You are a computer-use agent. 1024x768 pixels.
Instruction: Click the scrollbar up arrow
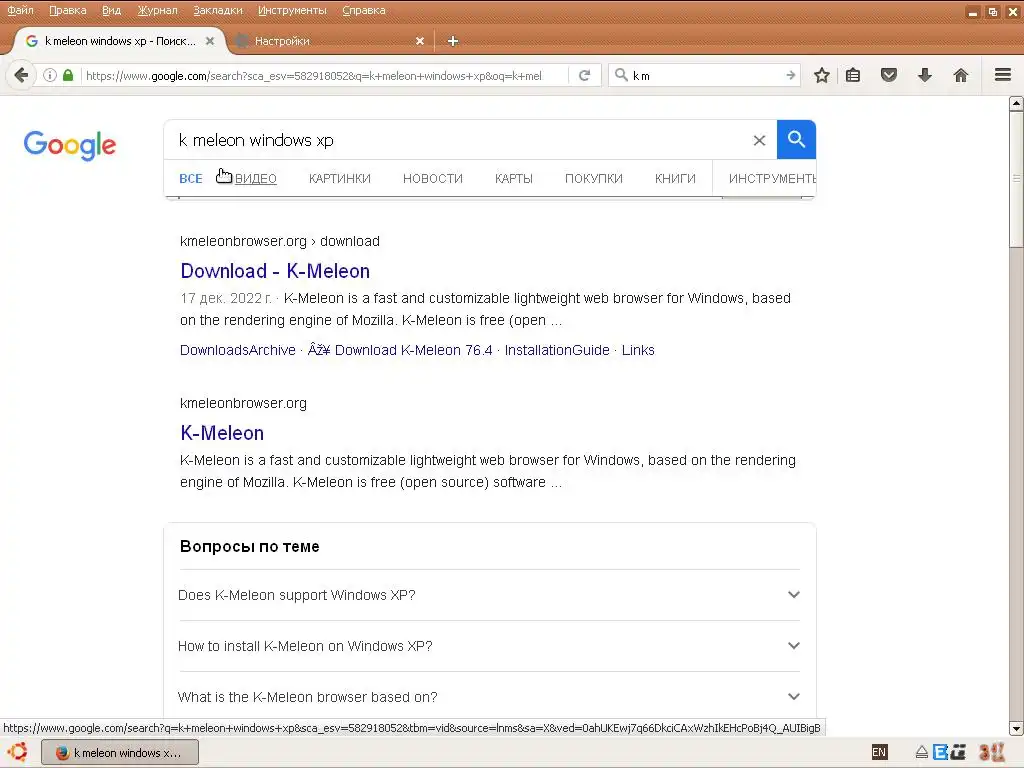coord(1016,103)
